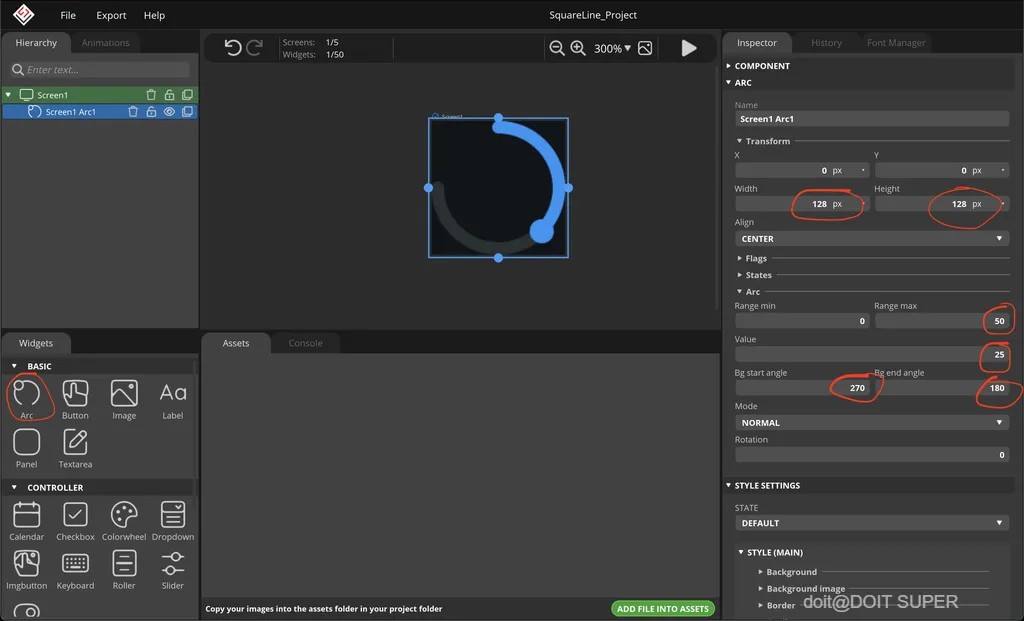Open the Mode NORMAL dropdown

pos(871,423)
